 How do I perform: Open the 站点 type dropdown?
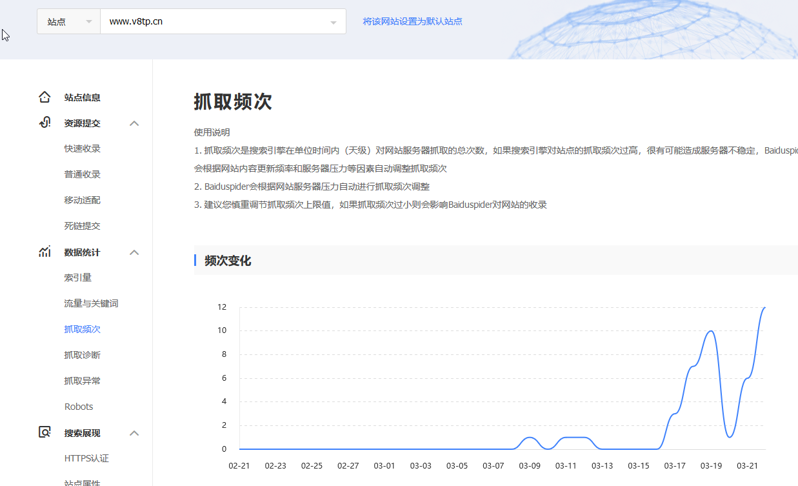(69, 21)
